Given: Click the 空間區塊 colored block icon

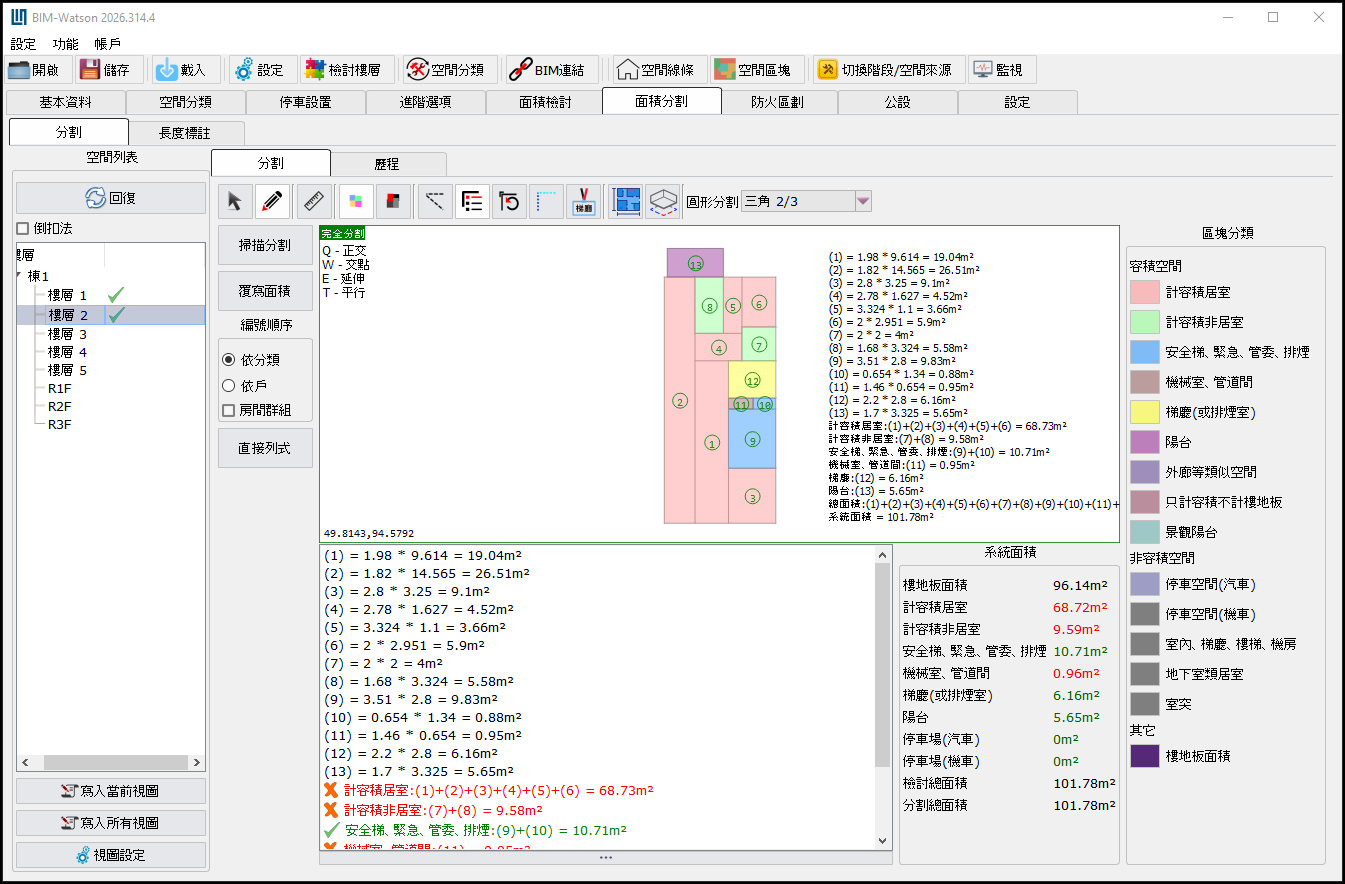Looking at the screenshot, I should [725, 70].
